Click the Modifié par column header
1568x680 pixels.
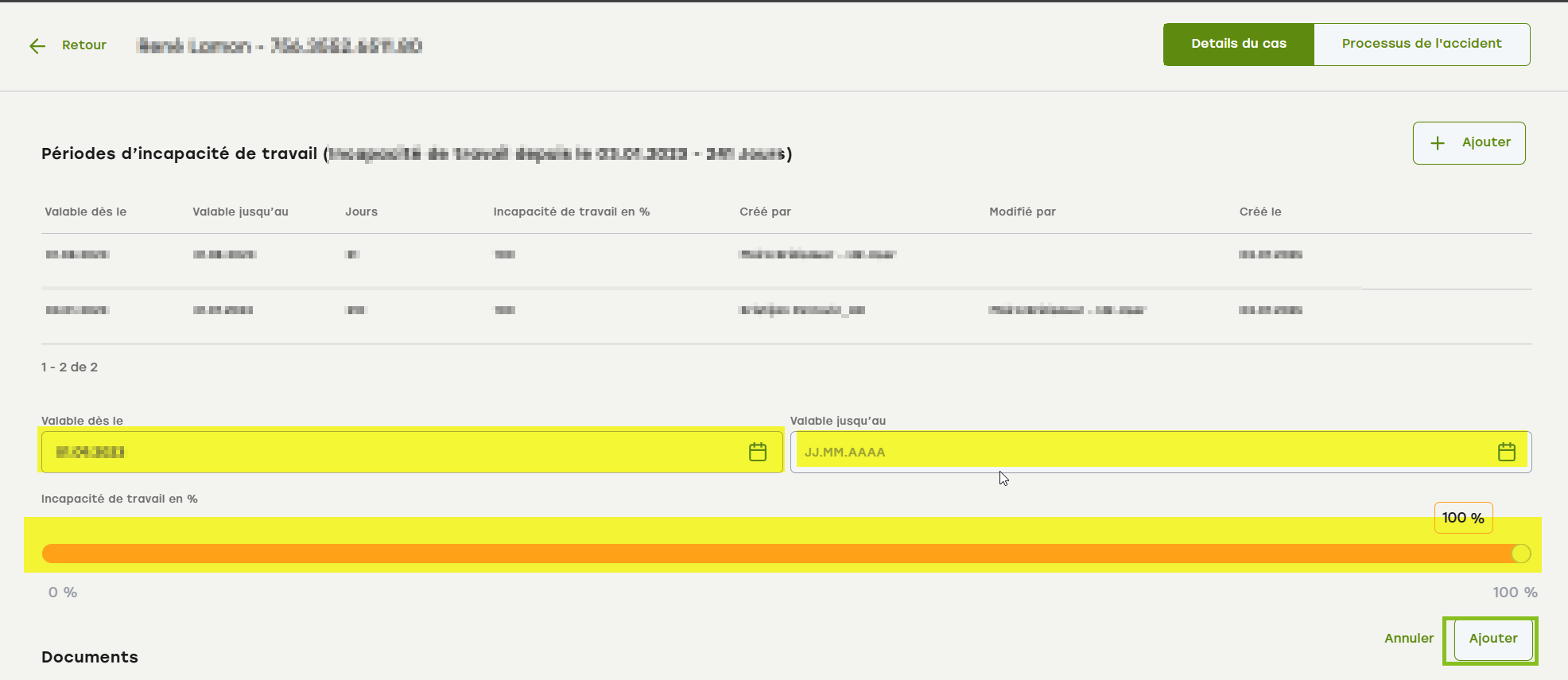click(x=1022, y=212)
